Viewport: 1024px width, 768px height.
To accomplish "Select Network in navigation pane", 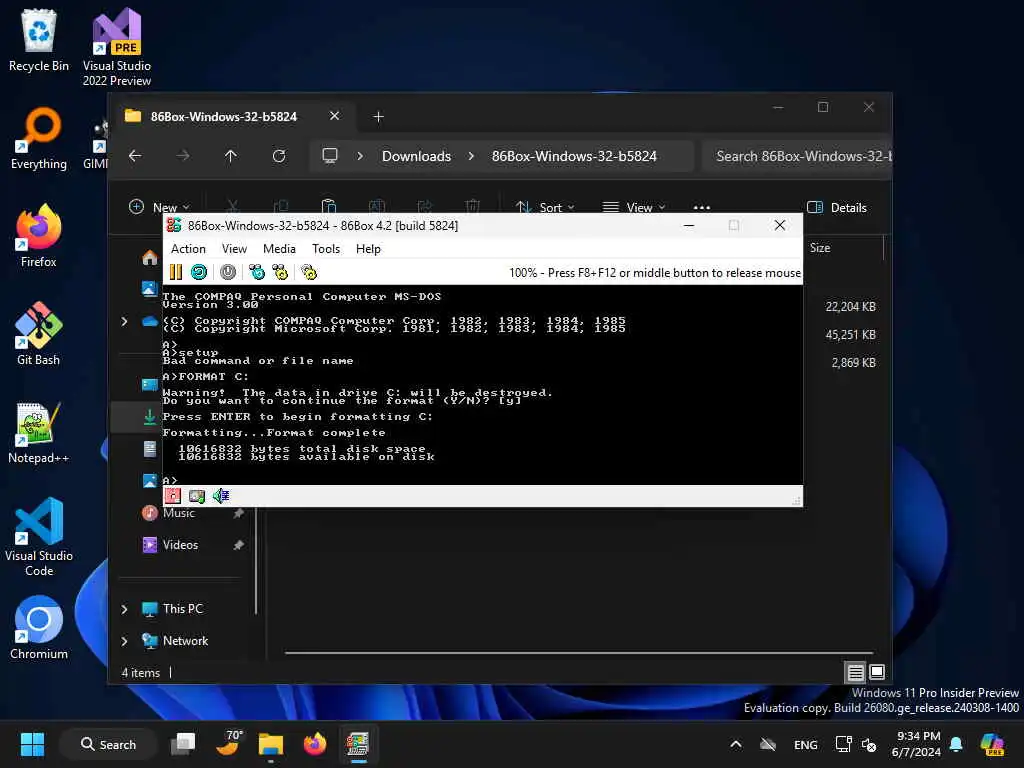I will click(185, 641).
